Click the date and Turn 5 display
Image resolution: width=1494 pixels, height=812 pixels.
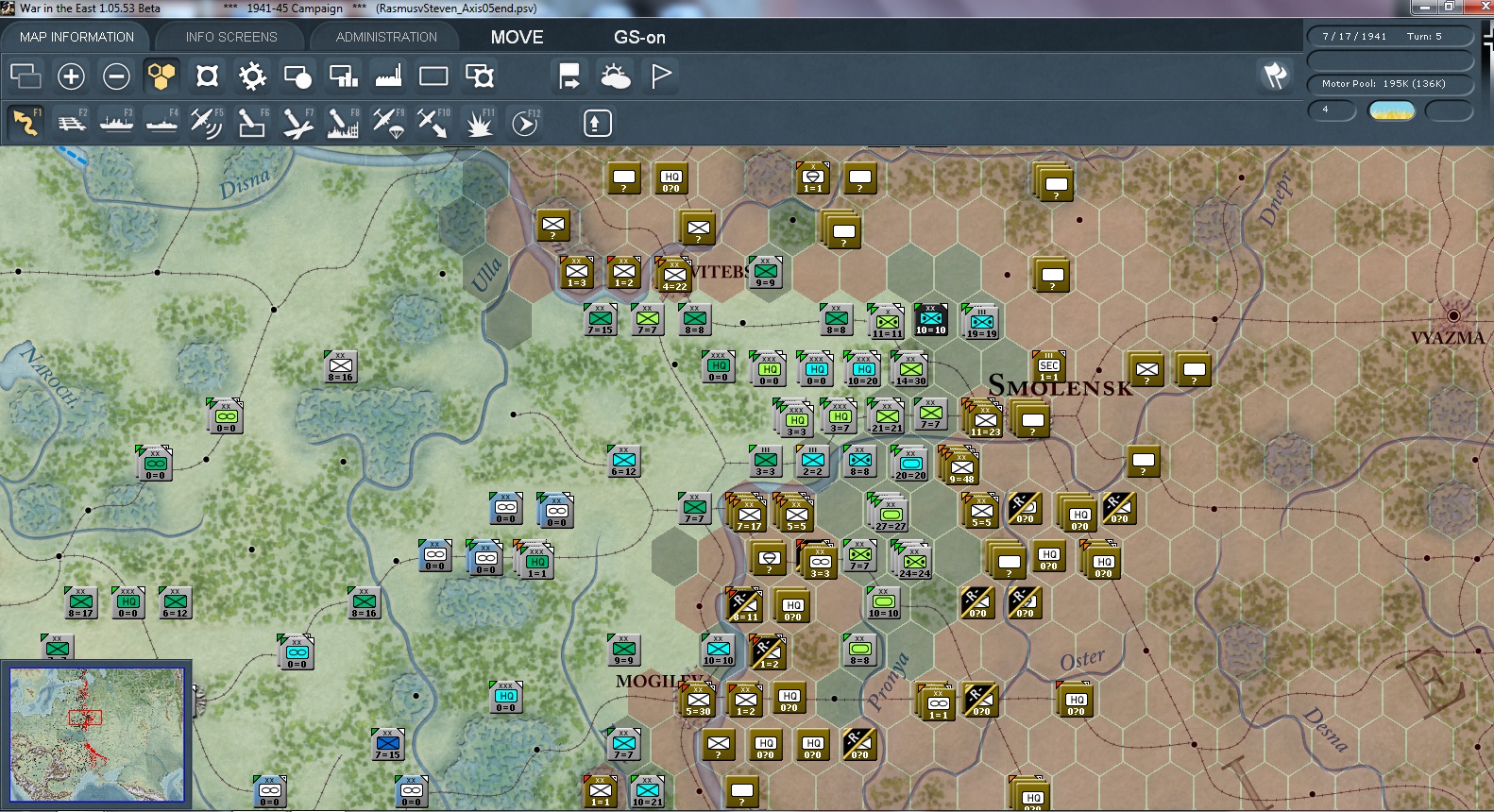point(1389,36)
